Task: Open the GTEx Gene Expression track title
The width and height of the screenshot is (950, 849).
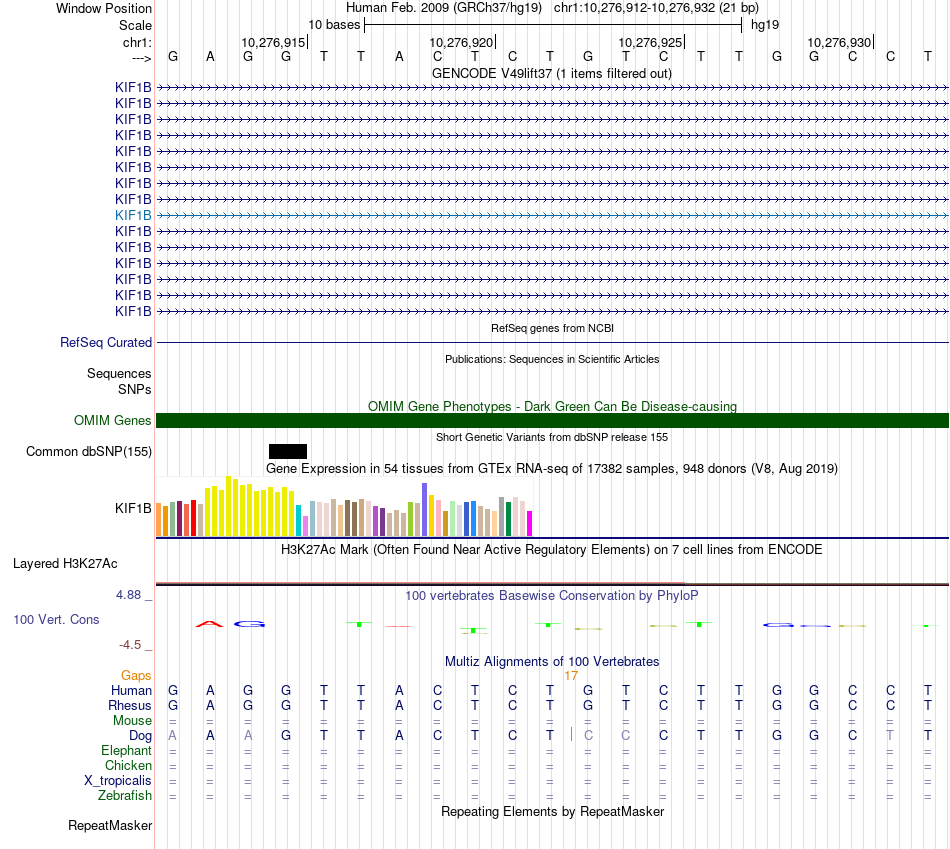Action: [x=552, y=468]
